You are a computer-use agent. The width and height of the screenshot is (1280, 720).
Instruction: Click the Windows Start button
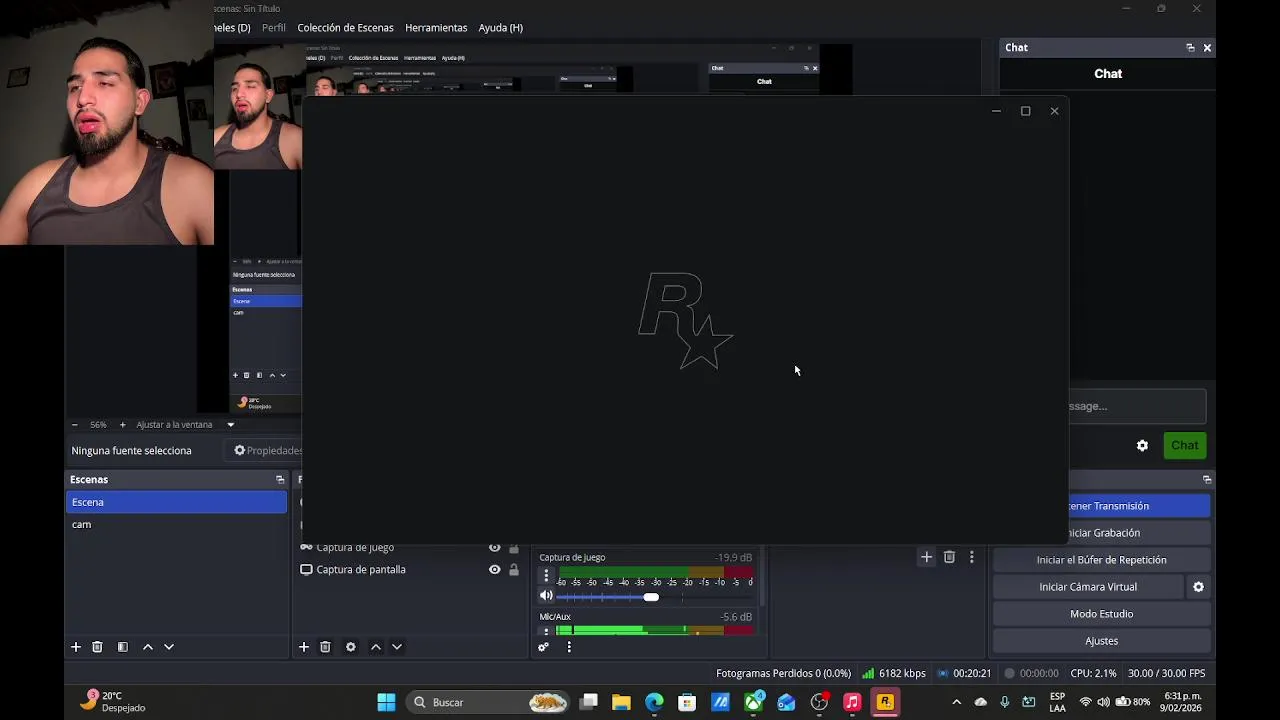[x=386, y=702]
